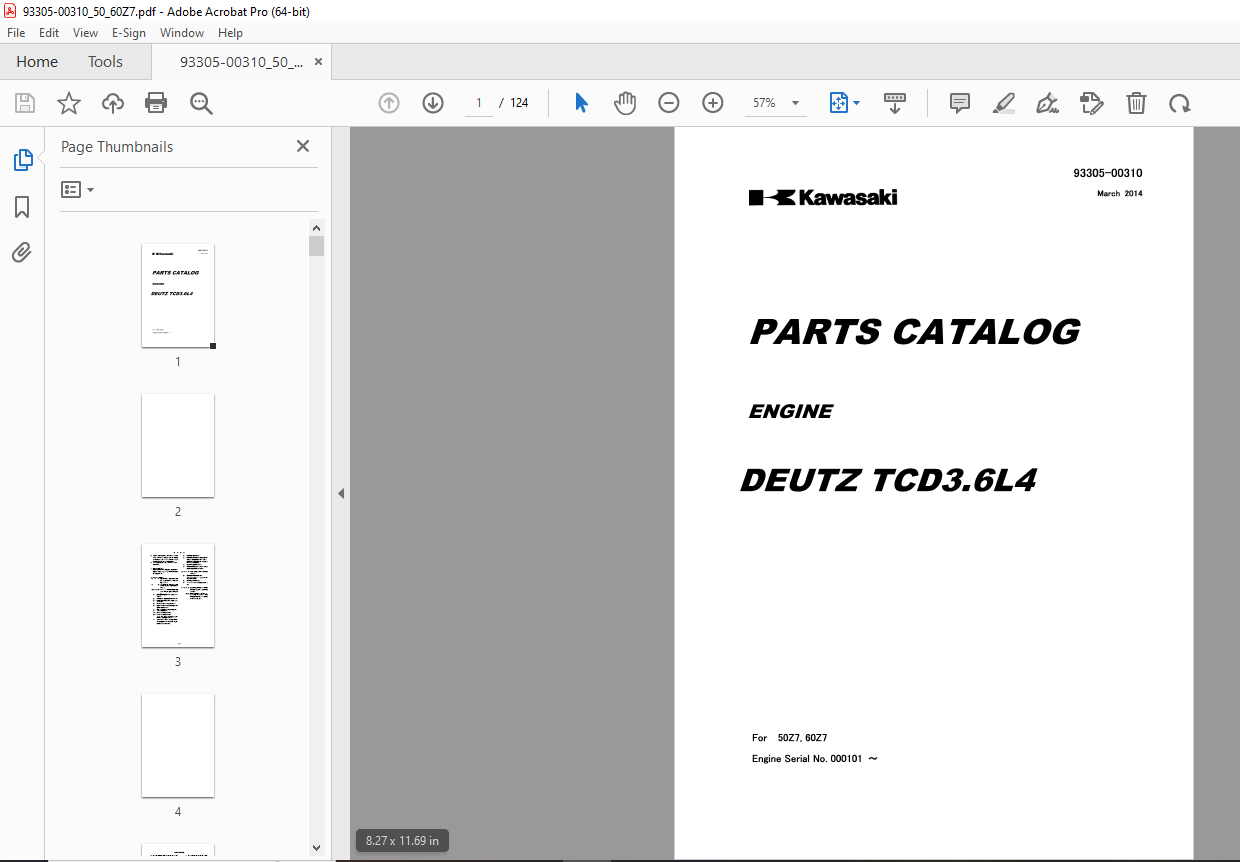Click the thumbnails panel scrollbar thumb

point(316,246)
